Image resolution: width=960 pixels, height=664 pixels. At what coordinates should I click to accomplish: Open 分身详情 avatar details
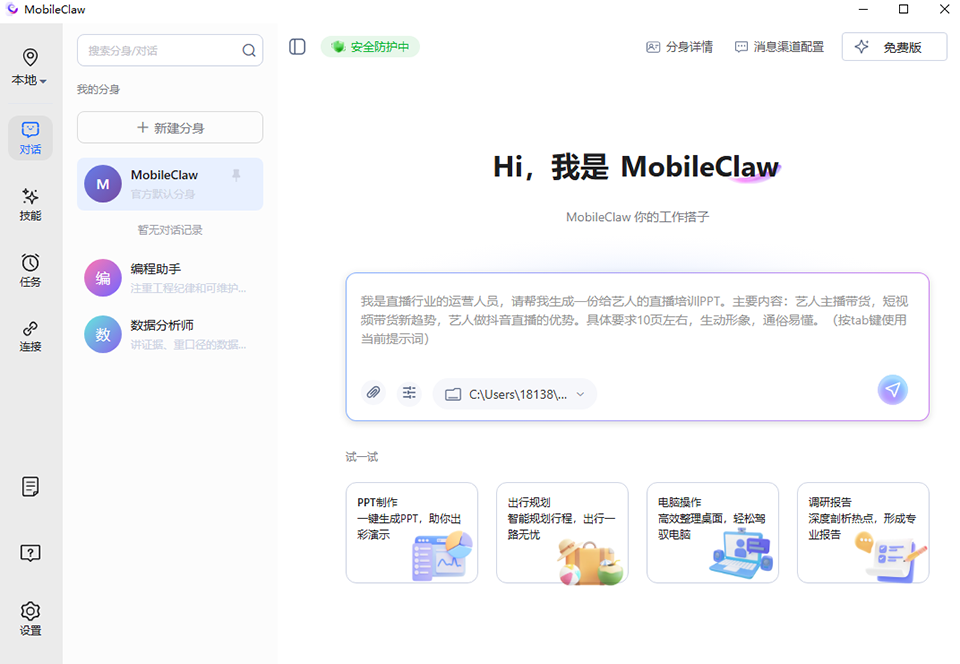point(679,47)
